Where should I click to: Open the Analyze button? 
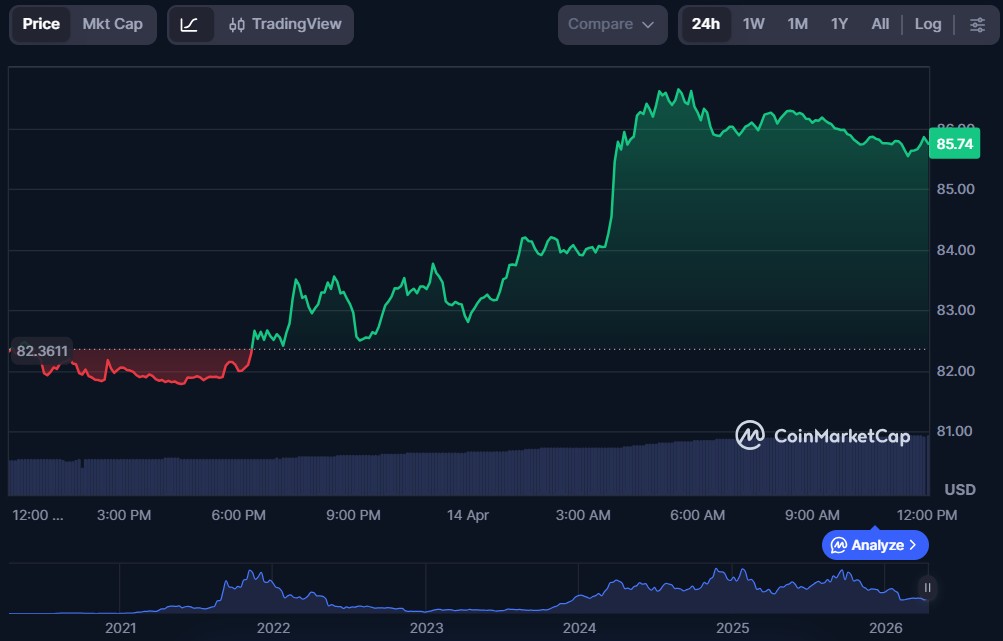click(875, 545)
